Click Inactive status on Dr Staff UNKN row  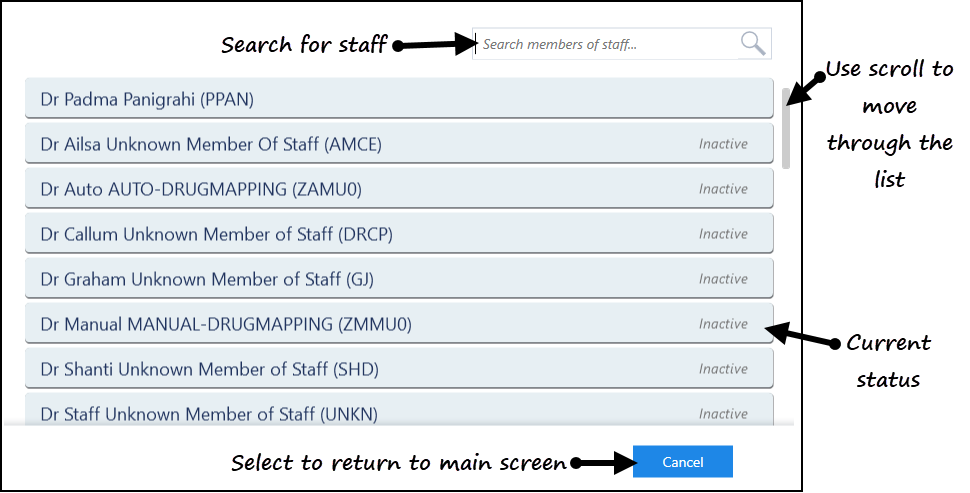coord(723,414)
